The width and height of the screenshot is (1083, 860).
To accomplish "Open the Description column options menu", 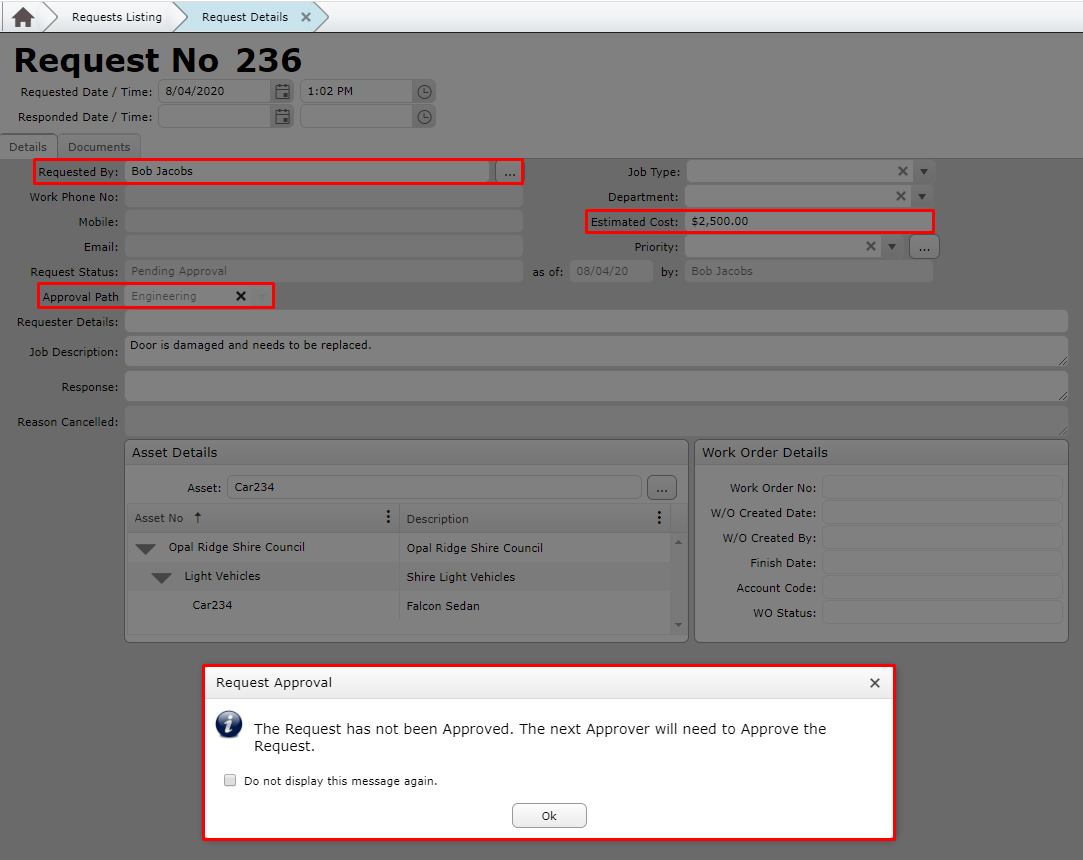I will (x=657, y=516).
